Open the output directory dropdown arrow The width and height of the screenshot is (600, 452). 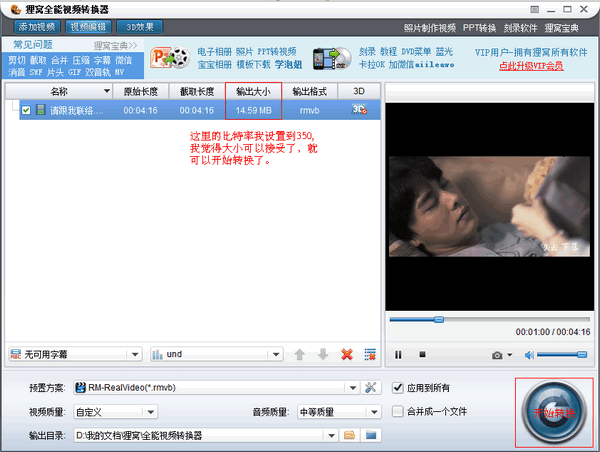[331, 436]
